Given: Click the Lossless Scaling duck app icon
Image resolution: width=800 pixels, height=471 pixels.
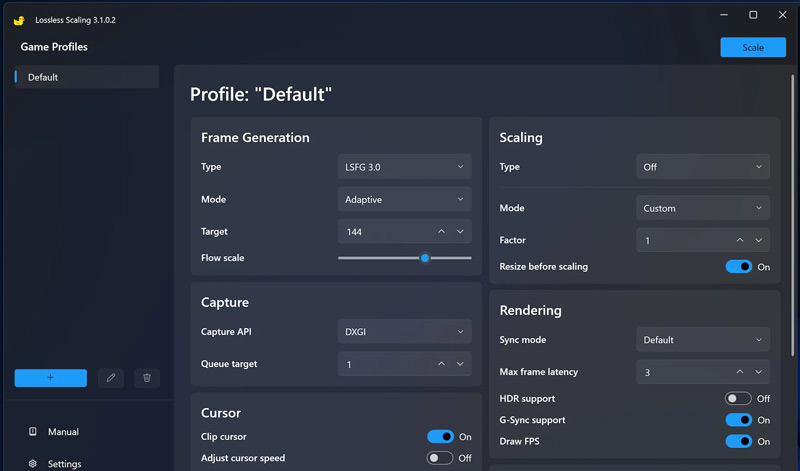Looking at the screenshot, I should 19,20.
